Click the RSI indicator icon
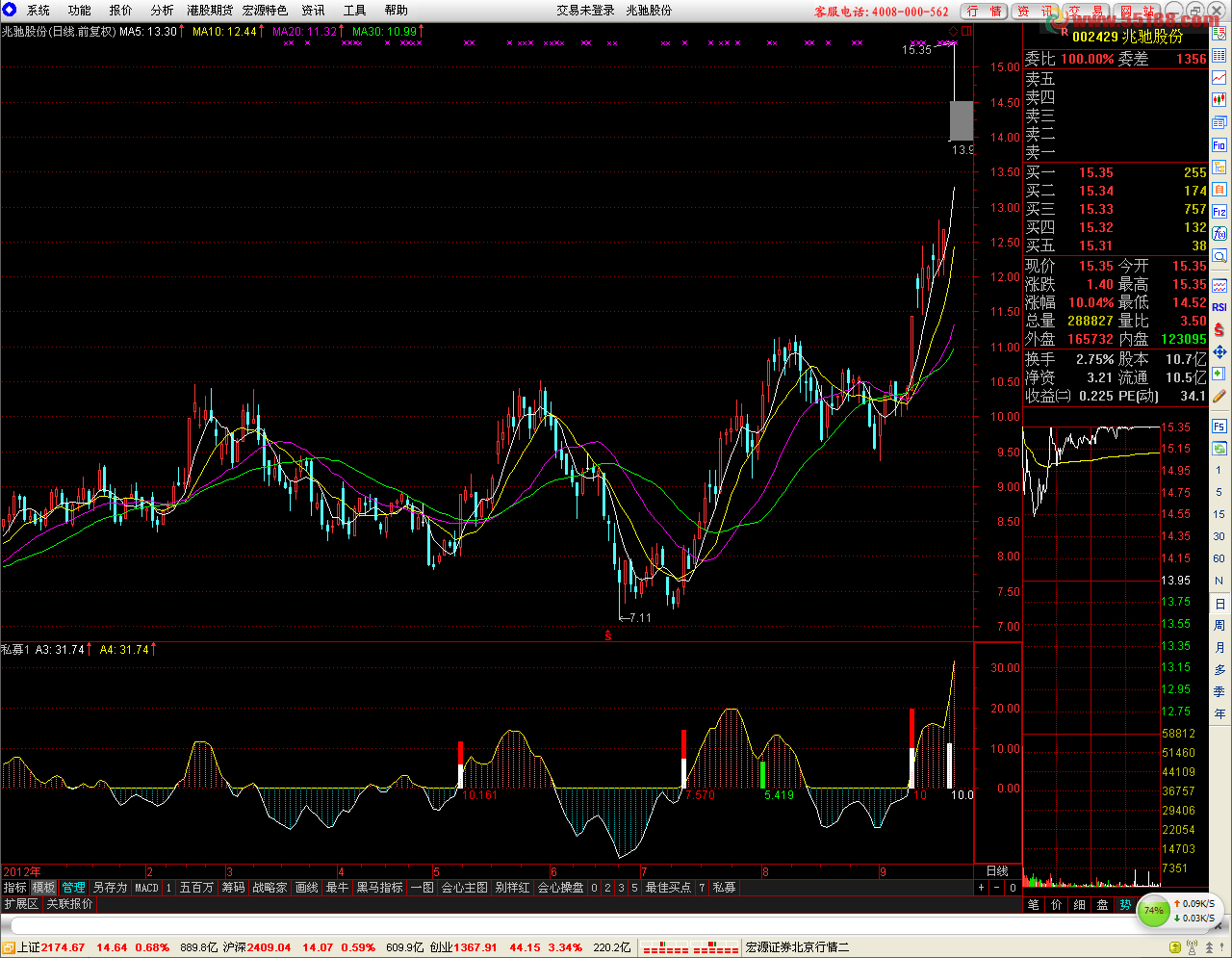This screenshot has height=958, width=1232. tap(1219, 307)
